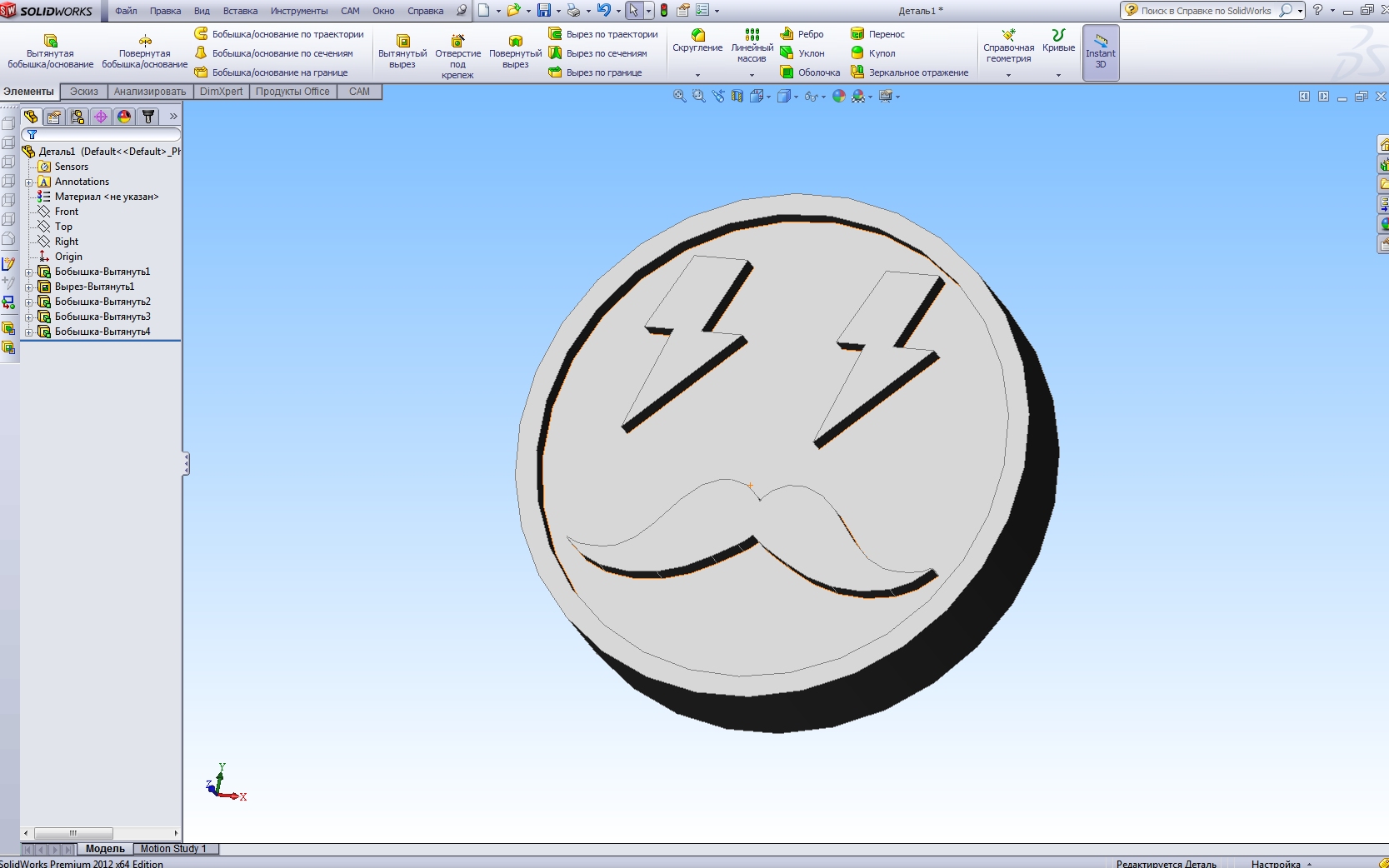
Task: Expand the Бобышка-Вытянуть2 feature node
Action: (29, 302)
